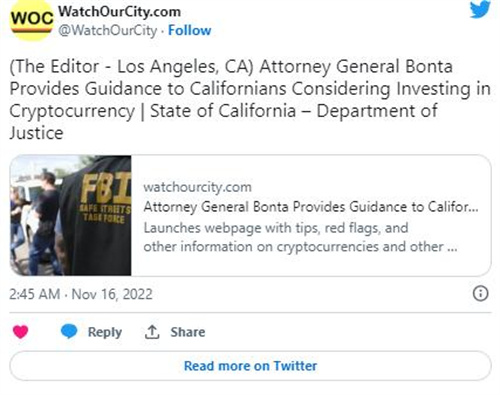Image resolution: width=500 pixels, height=395 pixels.
Task: Open WatchOurCity.com display name
Action: 120,12
